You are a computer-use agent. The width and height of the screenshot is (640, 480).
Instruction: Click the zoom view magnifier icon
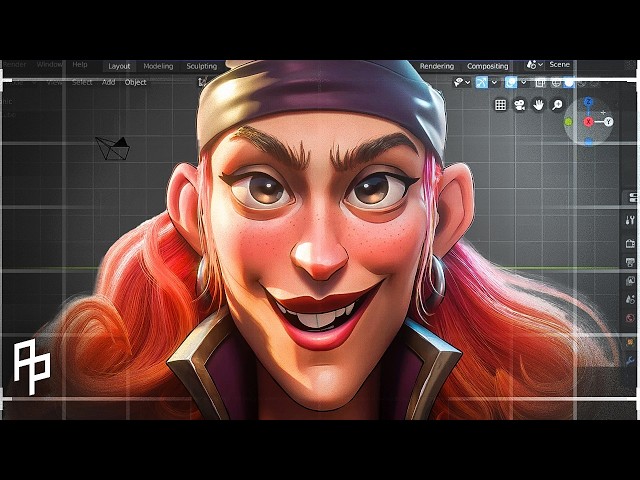[x=558, y=105]
